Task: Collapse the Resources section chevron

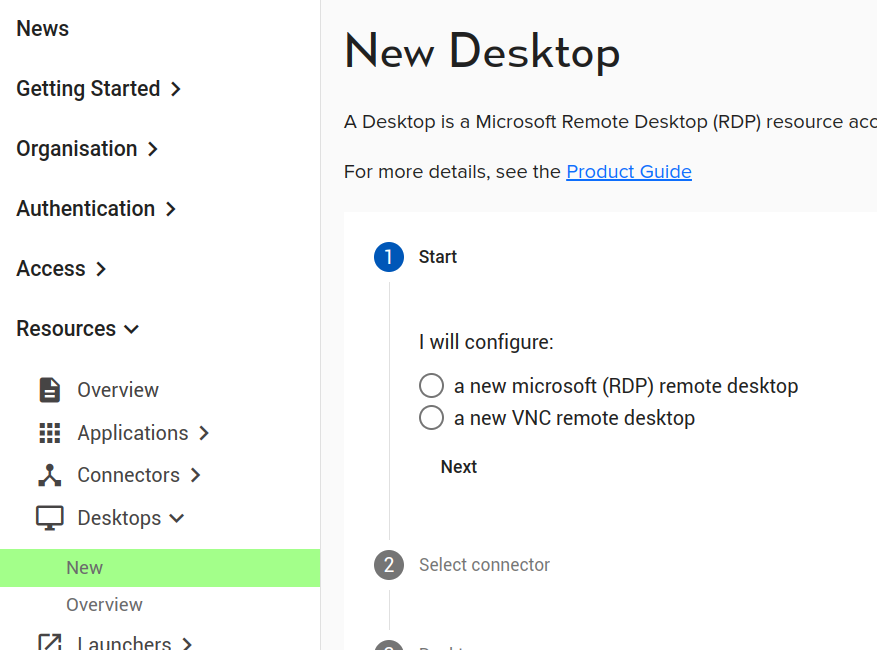Action: [132, 329]
